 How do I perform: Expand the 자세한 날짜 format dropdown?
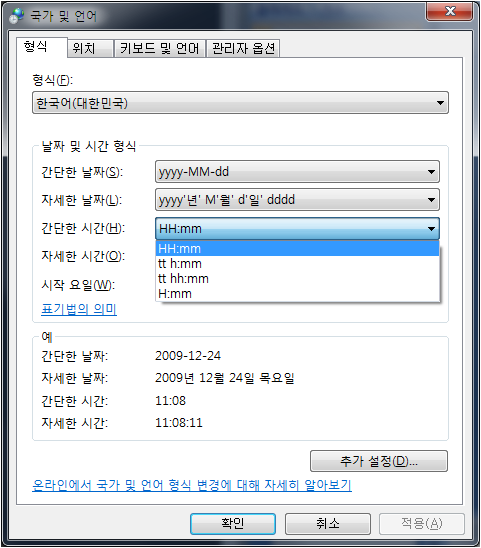(x=297, y=200)
